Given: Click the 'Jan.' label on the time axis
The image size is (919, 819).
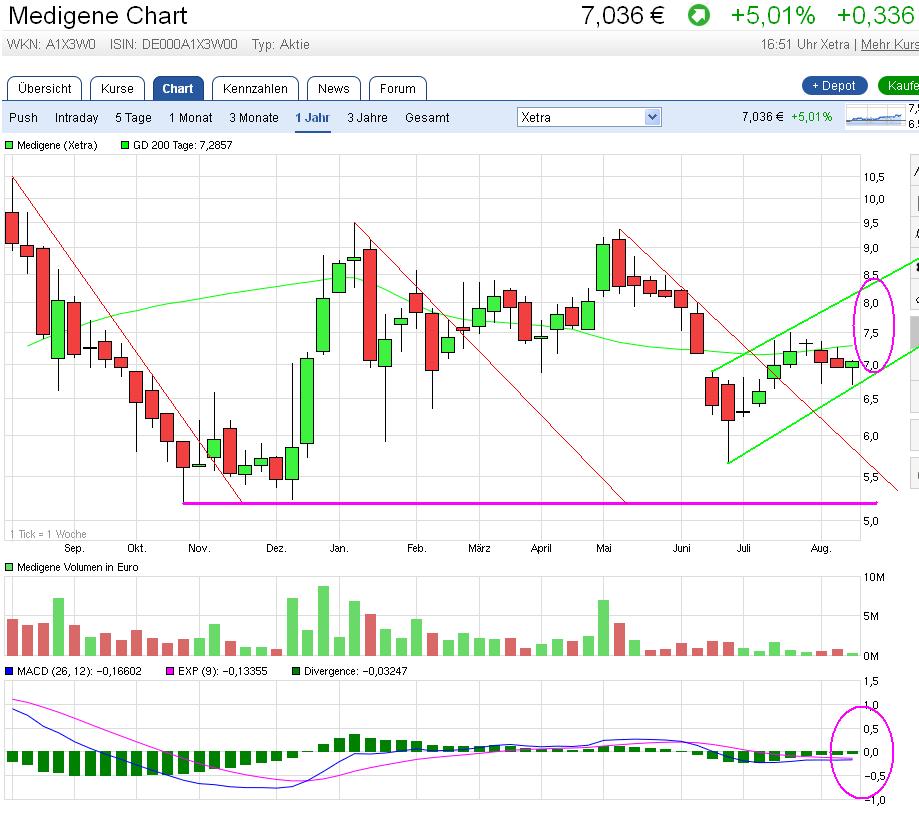Looking at the screenshot, I should pos(339,548).
